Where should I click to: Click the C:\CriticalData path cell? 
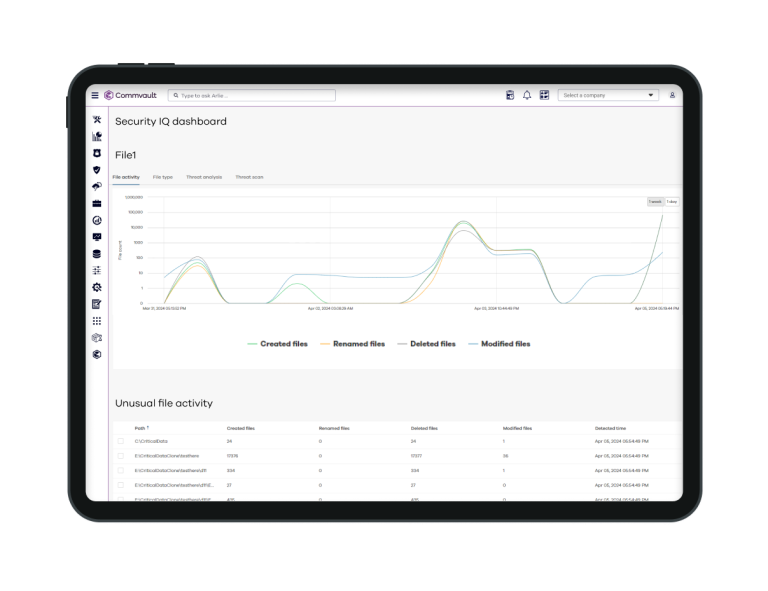pyautogui.click(x=151, y=441)
